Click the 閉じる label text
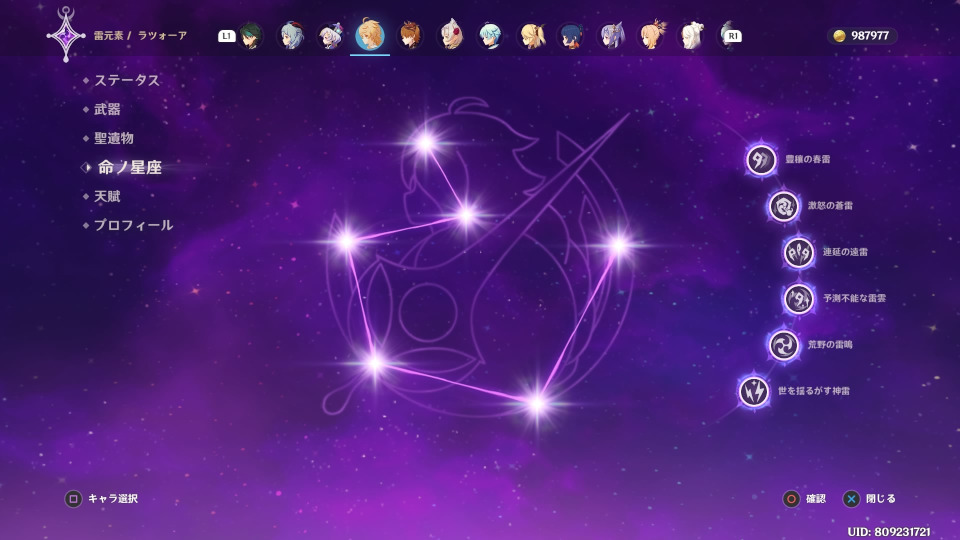 click(x=880, y=499)
